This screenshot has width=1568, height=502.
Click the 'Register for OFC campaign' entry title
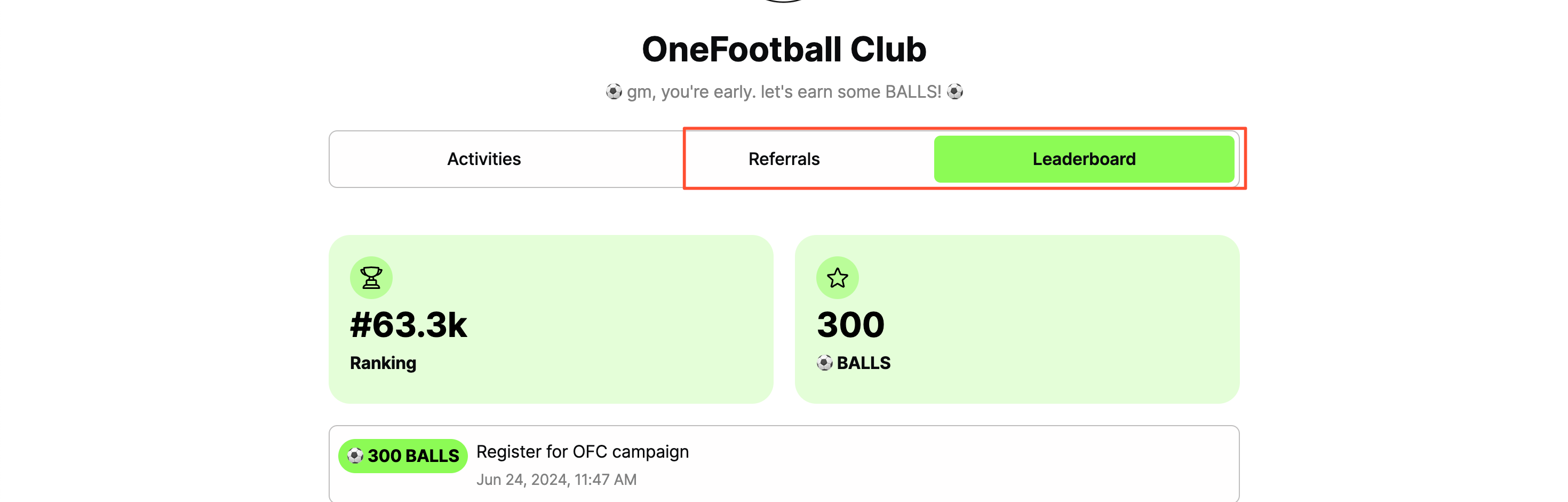582,451
